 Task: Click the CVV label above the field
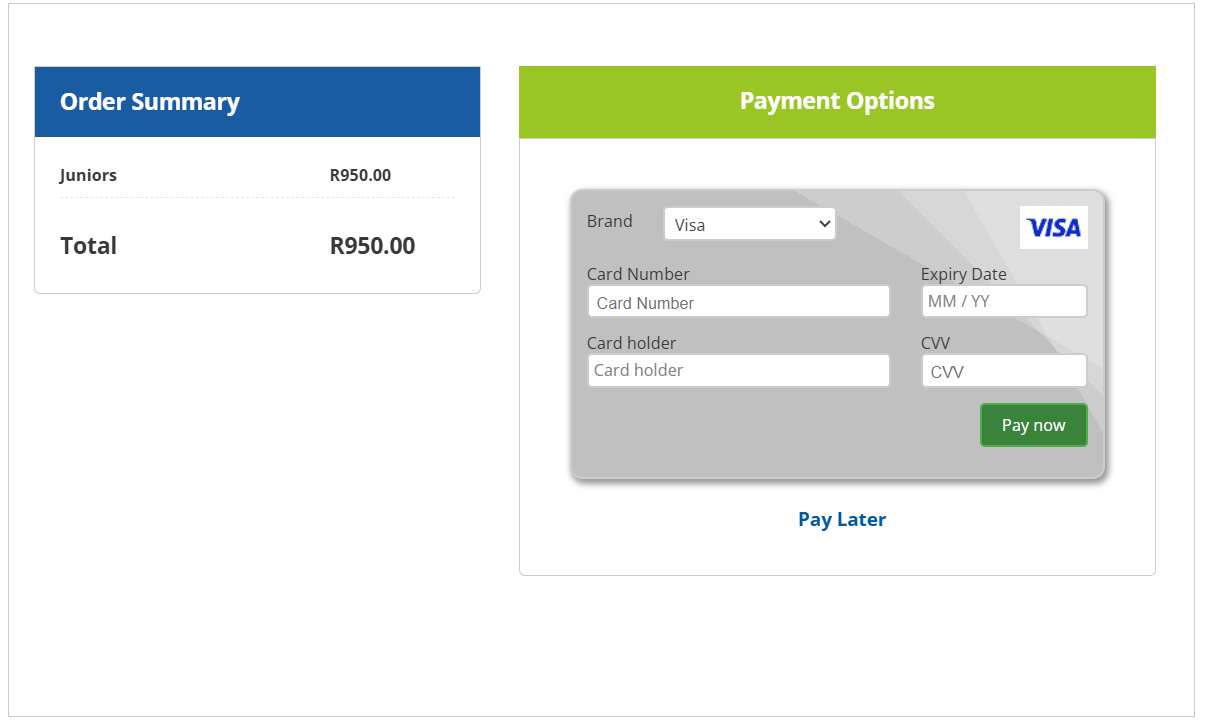pyautogui.click(x=935, y=343)
